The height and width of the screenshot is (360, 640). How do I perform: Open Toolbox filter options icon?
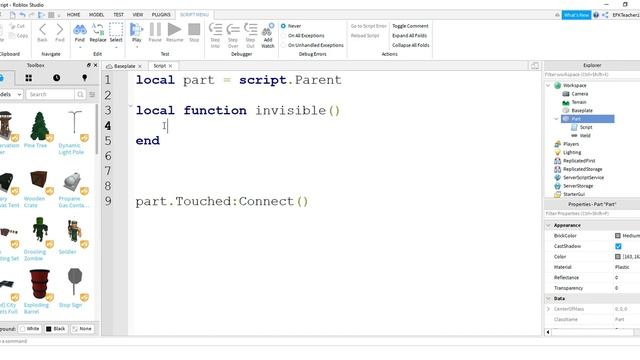tap(92, 94)
